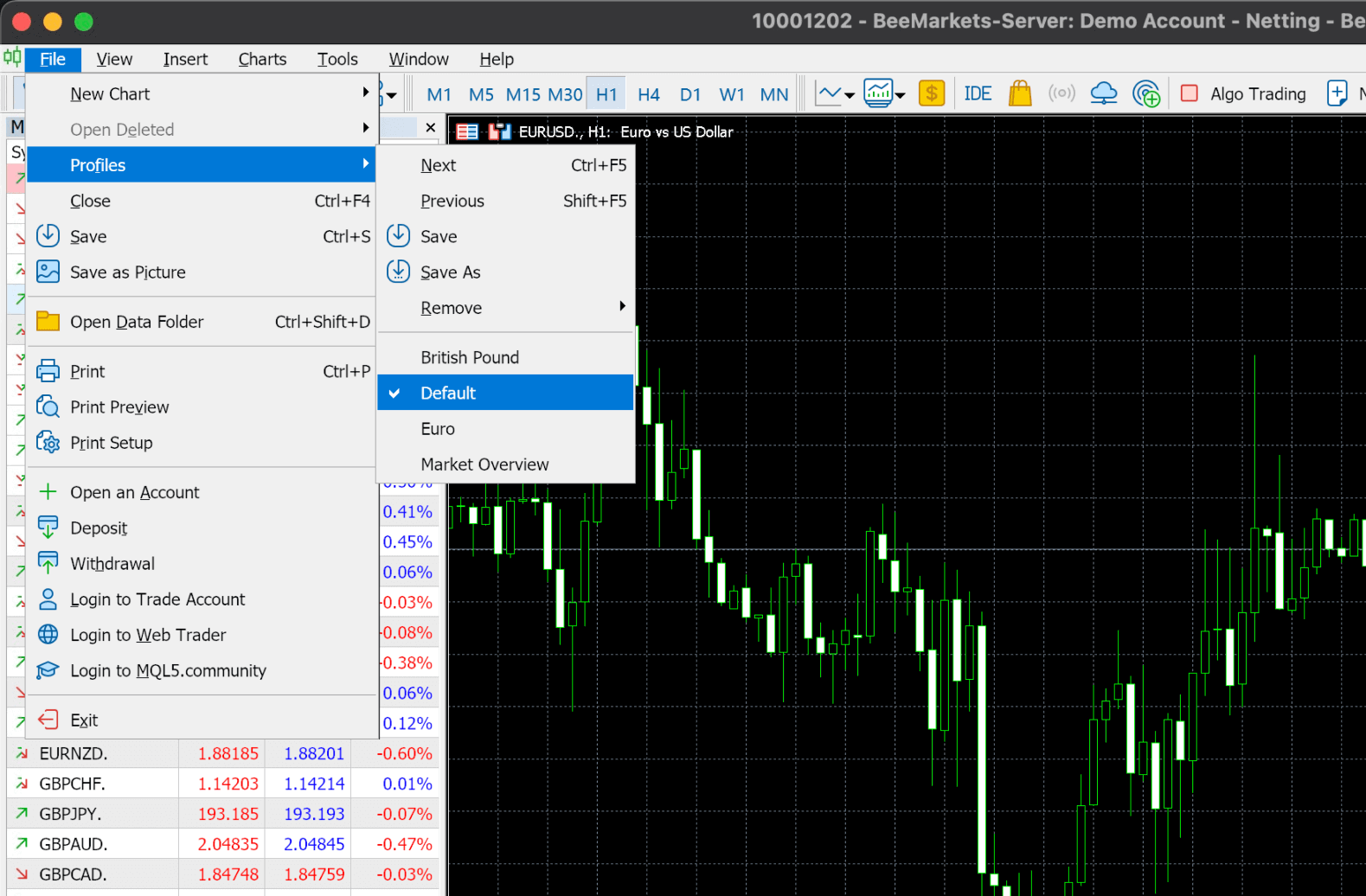1366x896 pixels.
Task: Open the Market shopping bag icon
Action: pyautogui.click(x=1020, y=93)
